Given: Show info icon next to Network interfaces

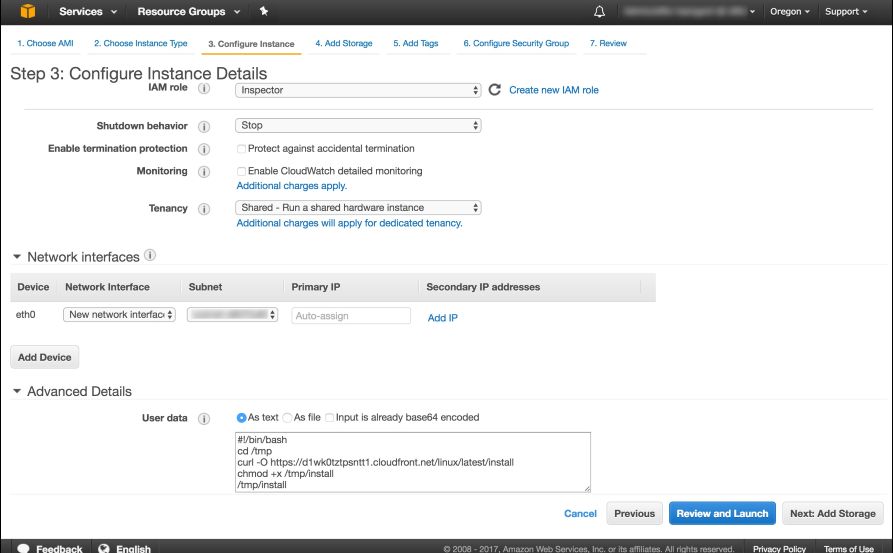Looking at the screenshot, I should 150,255.
